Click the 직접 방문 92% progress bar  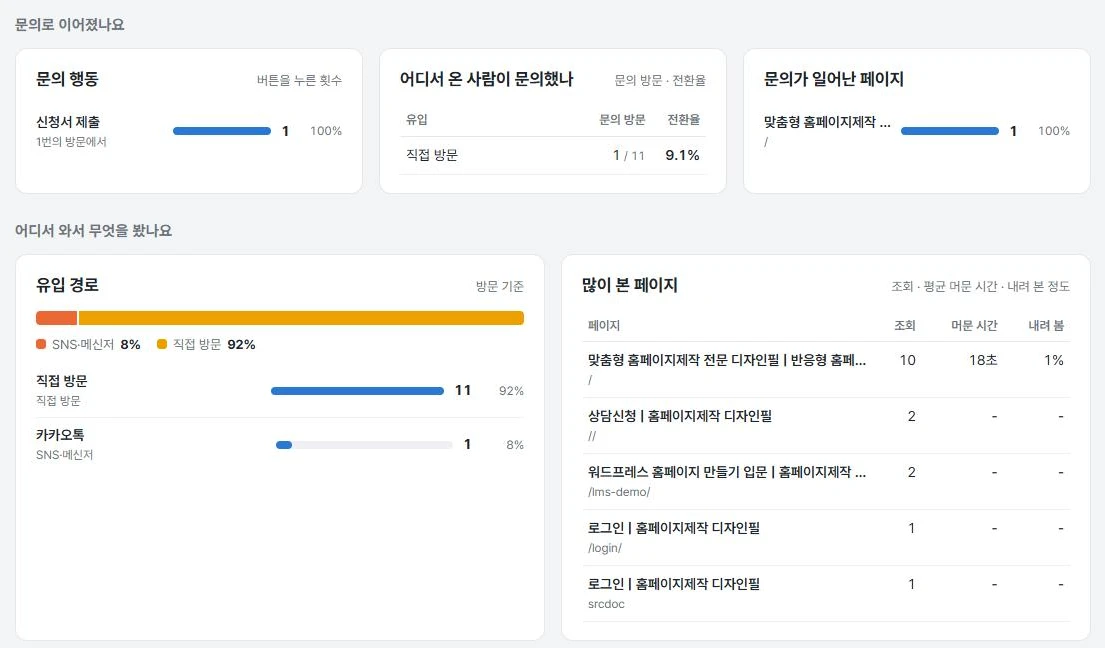pos(357,391)
